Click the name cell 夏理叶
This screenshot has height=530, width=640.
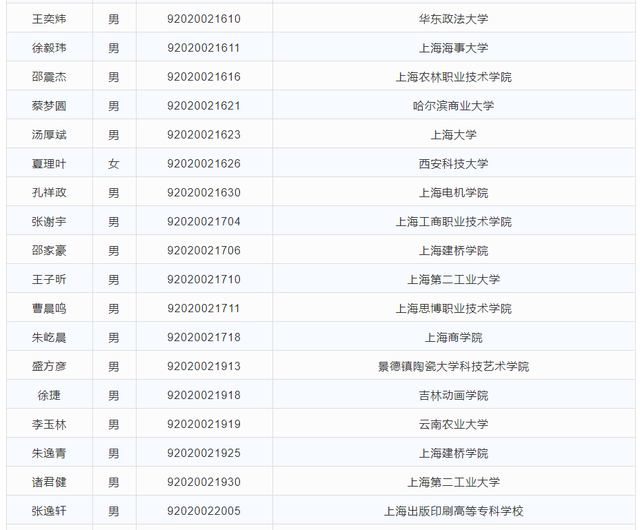(49, 164)
